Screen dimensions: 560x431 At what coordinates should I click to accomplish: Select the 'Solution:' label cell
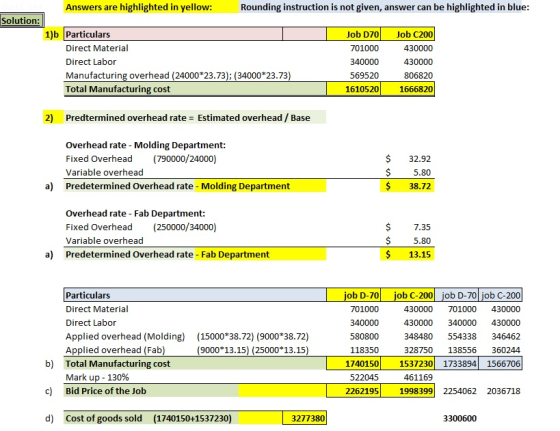tap(22, 21)
